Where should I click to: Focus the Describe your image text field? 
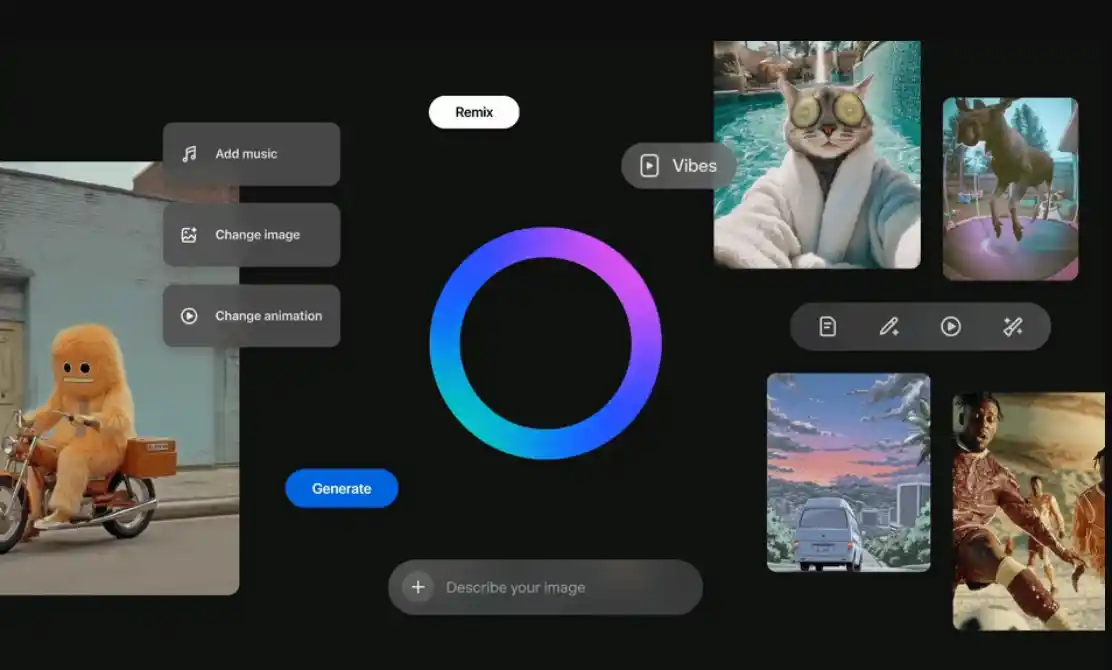coord(560,587)
